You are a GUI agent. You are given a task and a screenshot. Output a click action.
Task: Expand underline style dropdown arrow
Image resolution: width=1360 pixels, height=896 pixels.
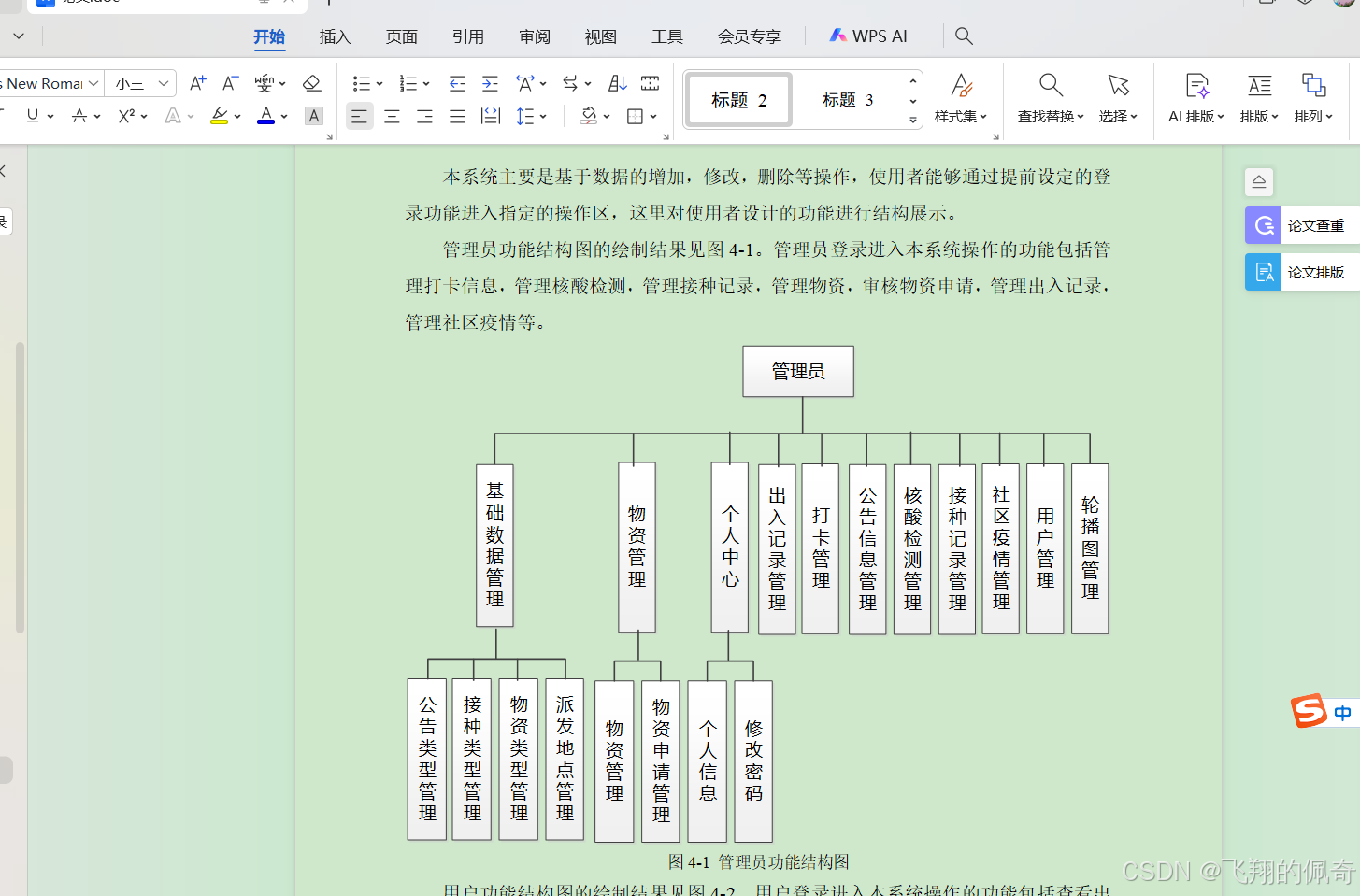click(50, 117)
